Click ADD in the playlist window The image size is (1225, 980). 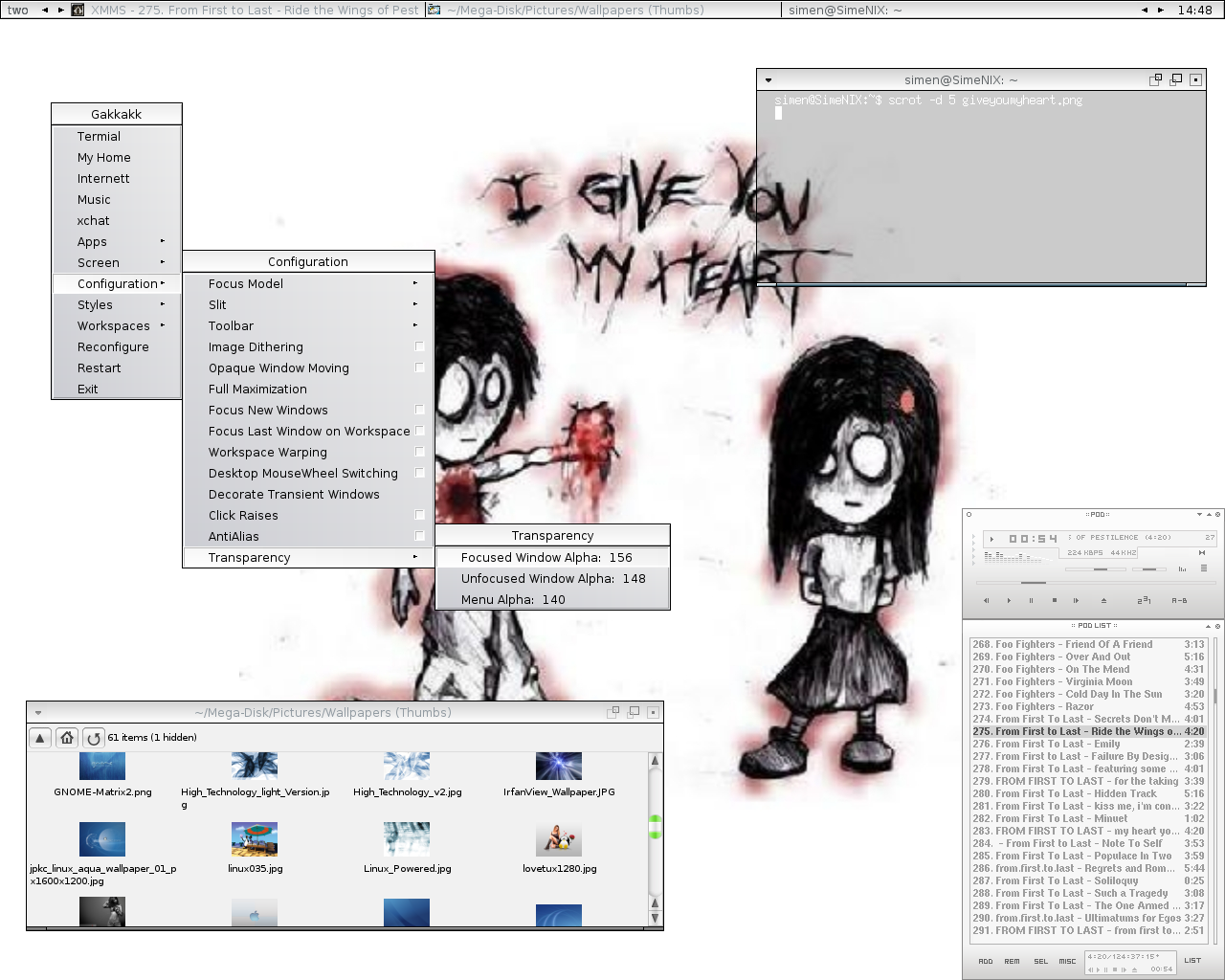[986, 961]
